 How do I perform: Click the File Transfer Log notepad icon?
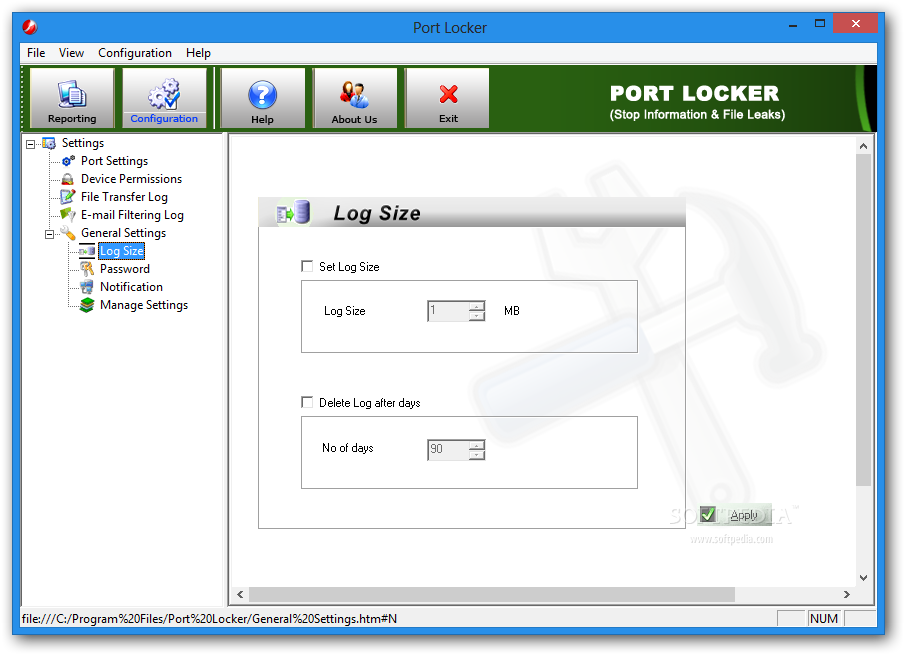tap(68, 197)
